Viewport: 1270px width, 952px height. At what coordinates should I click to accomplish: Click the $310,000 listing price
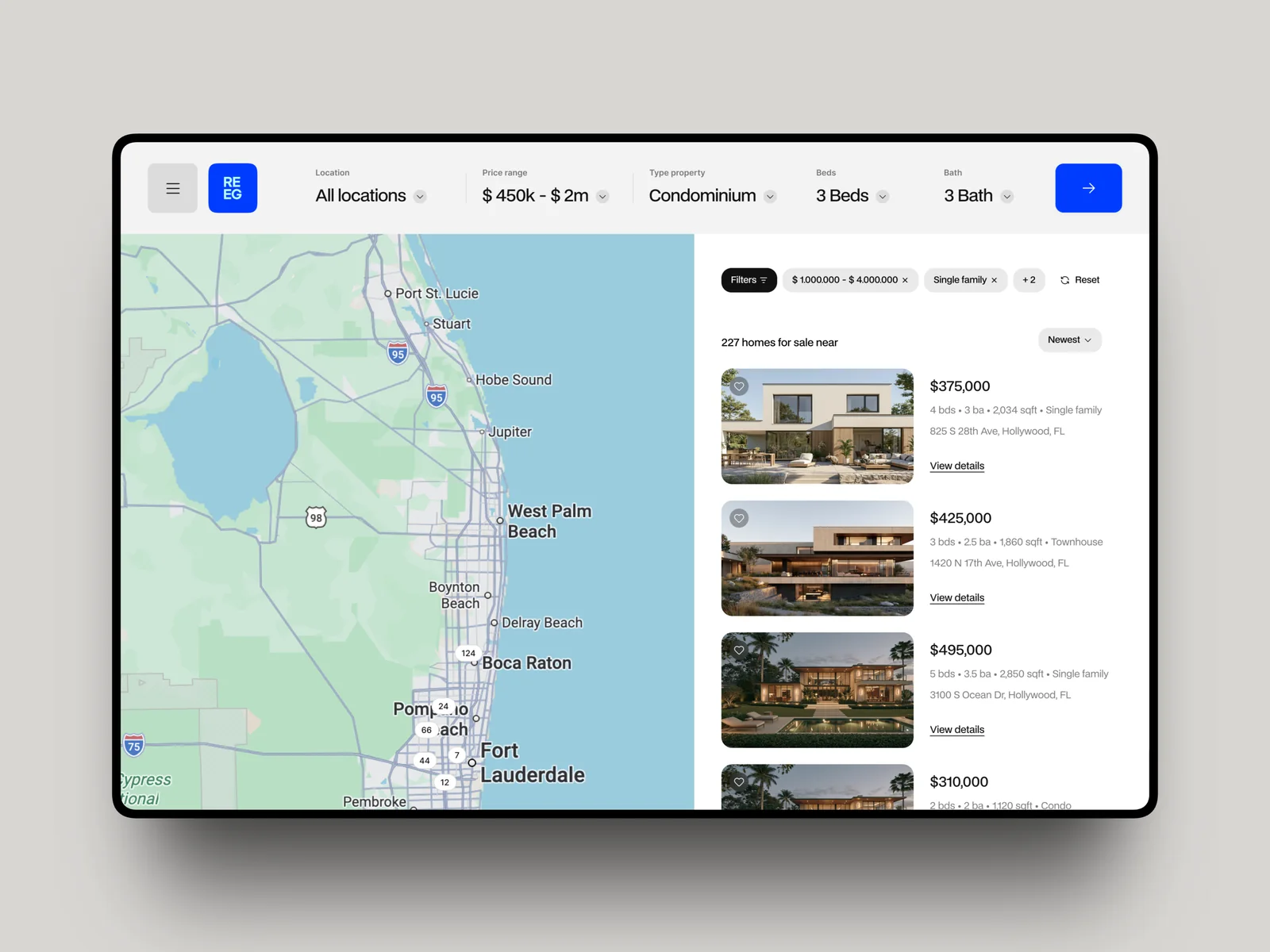click(959, 781)
